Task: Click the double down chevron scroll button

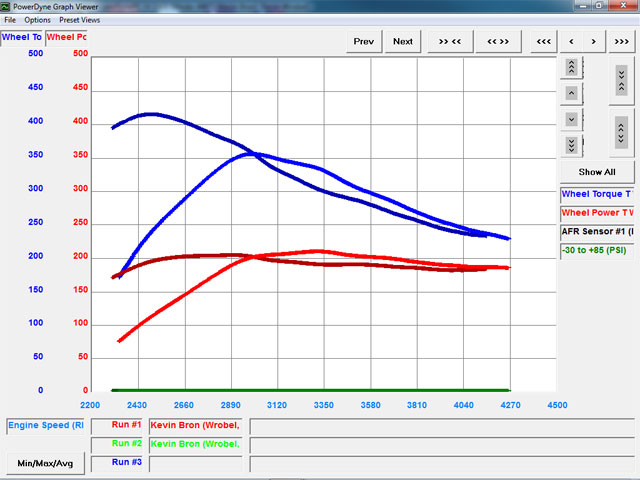Action: [571, 145]
